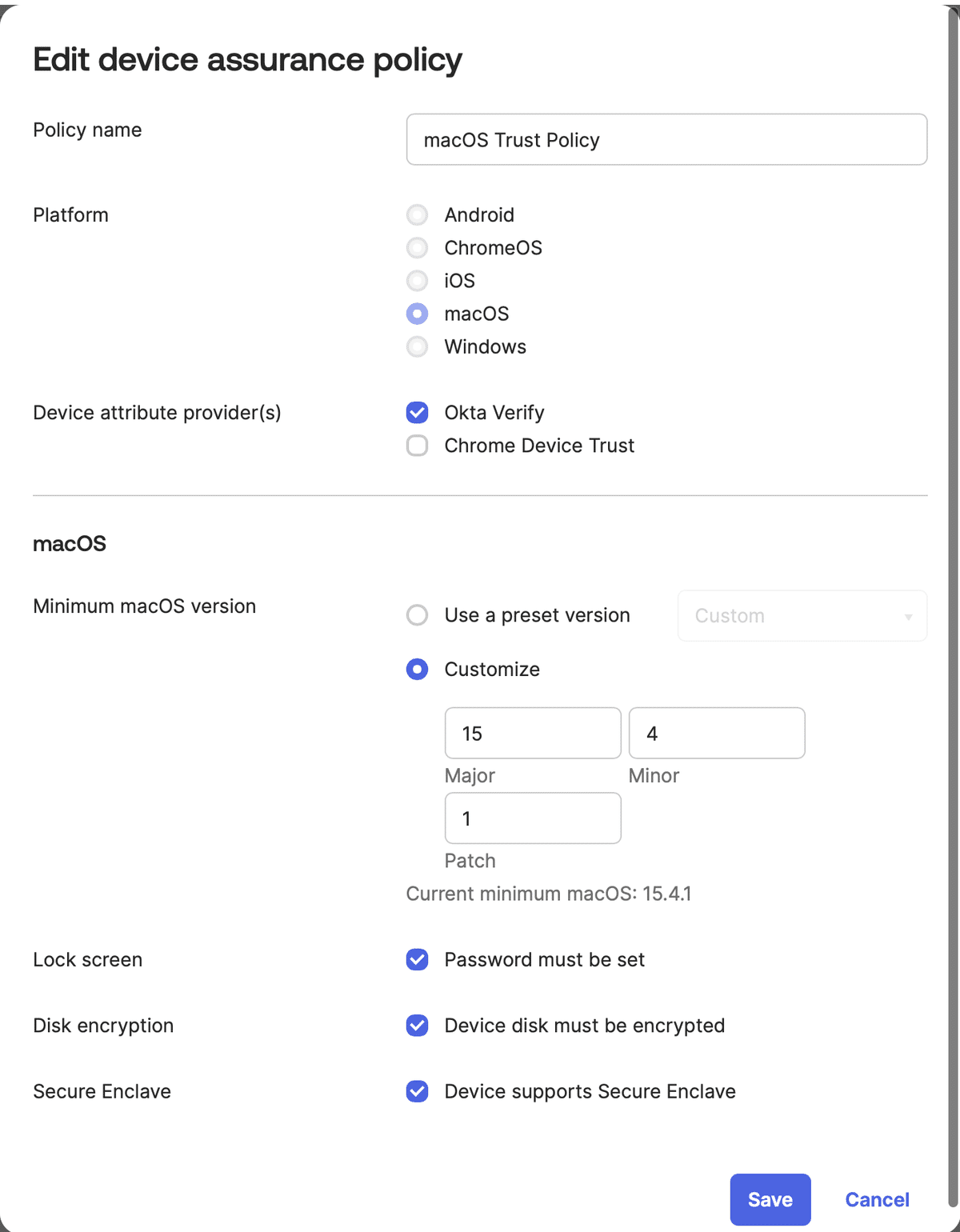Select the Customize version option
960x1232 pixels.
click(x=417, y=670)
